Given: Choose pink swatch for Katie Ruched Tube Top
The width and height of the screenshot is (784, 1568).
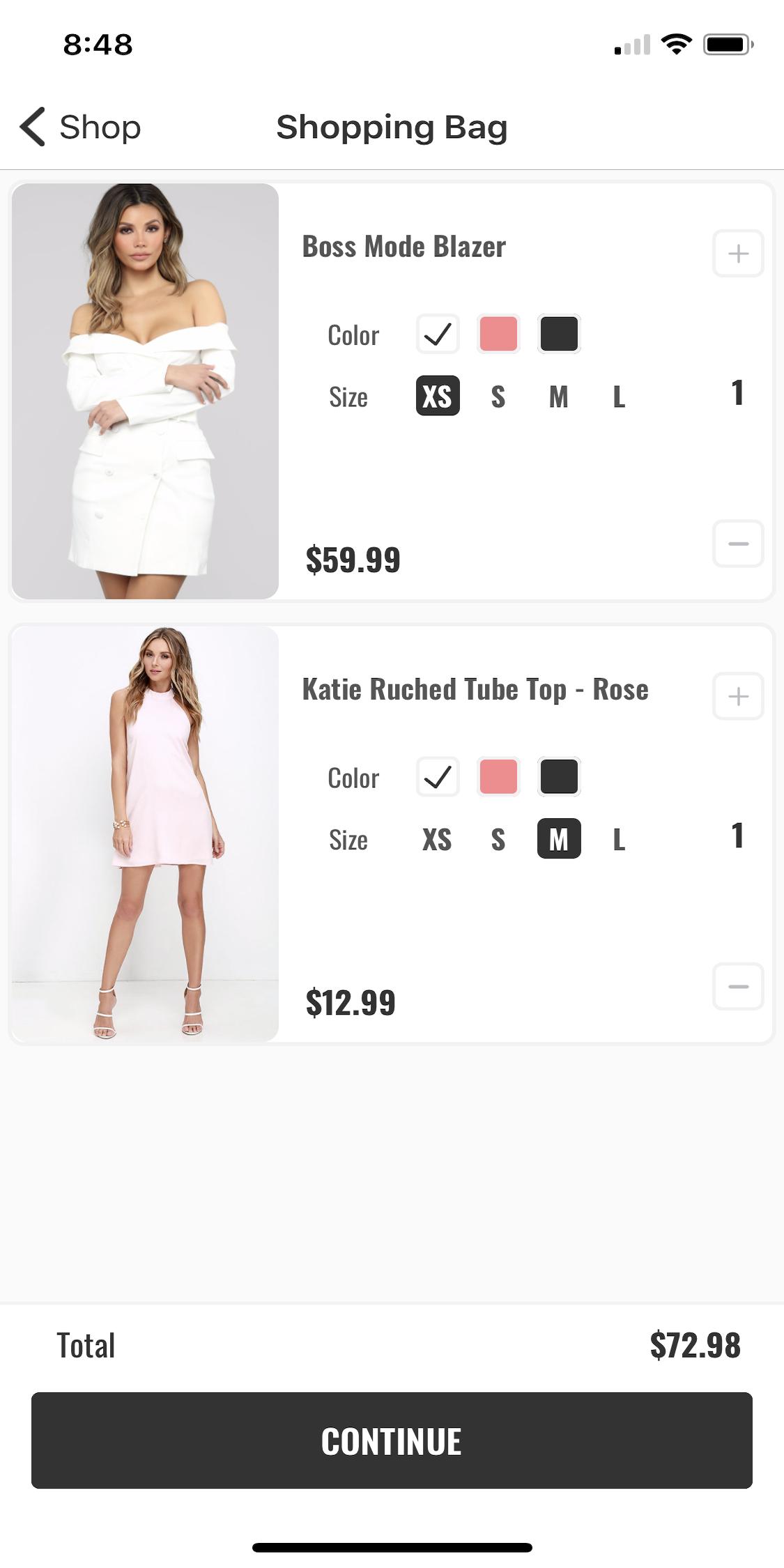Looking at the screenshot, I should 498,776.
